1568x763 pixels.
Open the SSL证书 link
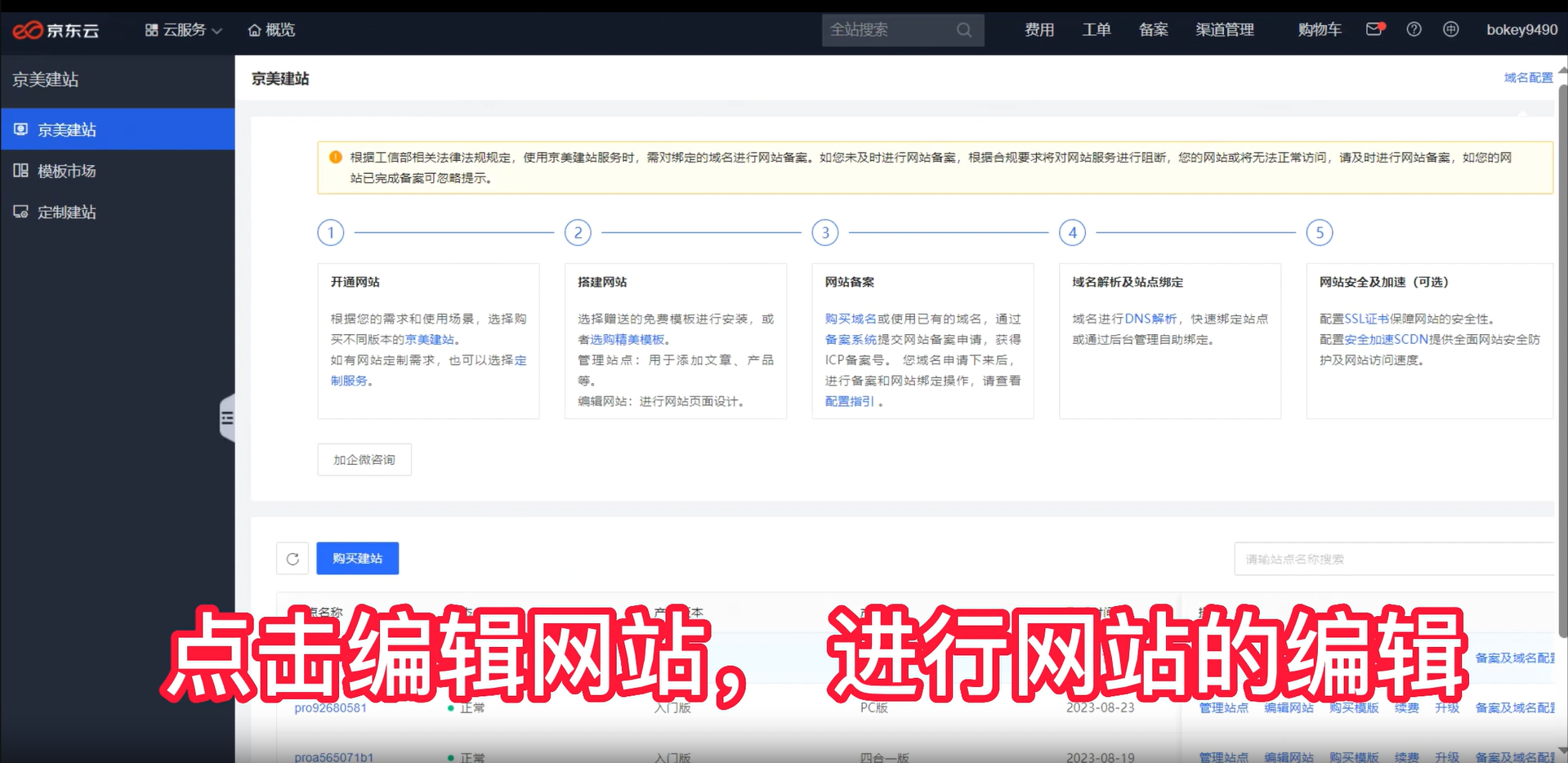click(x=1367, y=319)
